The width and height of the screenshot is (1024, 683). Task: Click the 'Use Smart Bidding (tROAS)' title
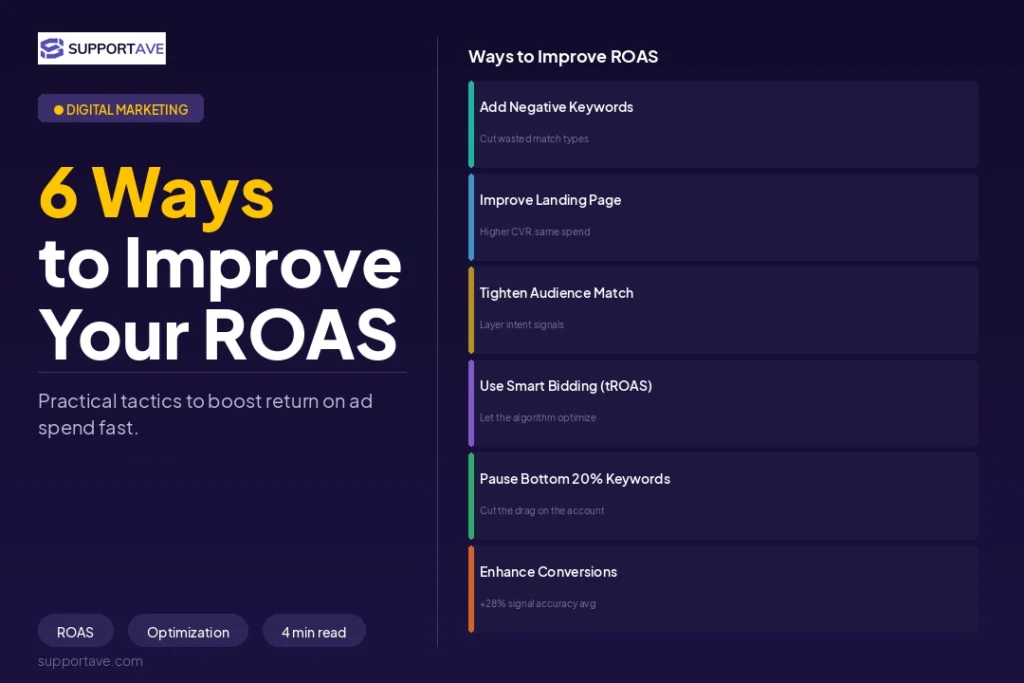point(566,386)
